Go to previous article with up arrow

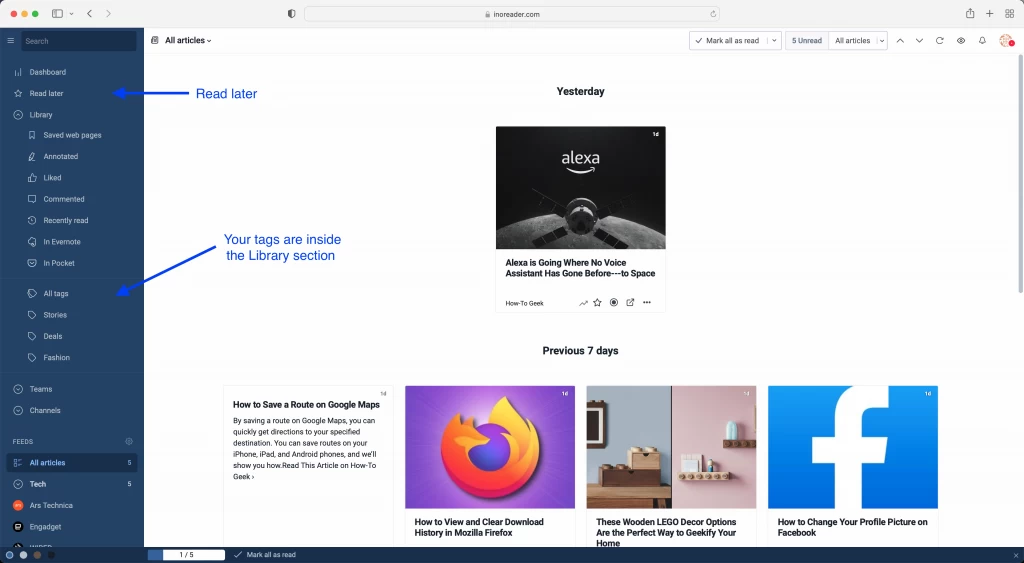pyautogui.click(x=900, y=40)
